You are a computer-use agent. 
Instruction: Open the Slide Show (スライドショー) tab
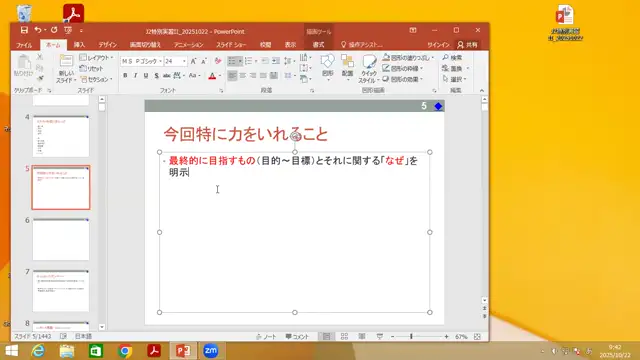pos(231,45)
